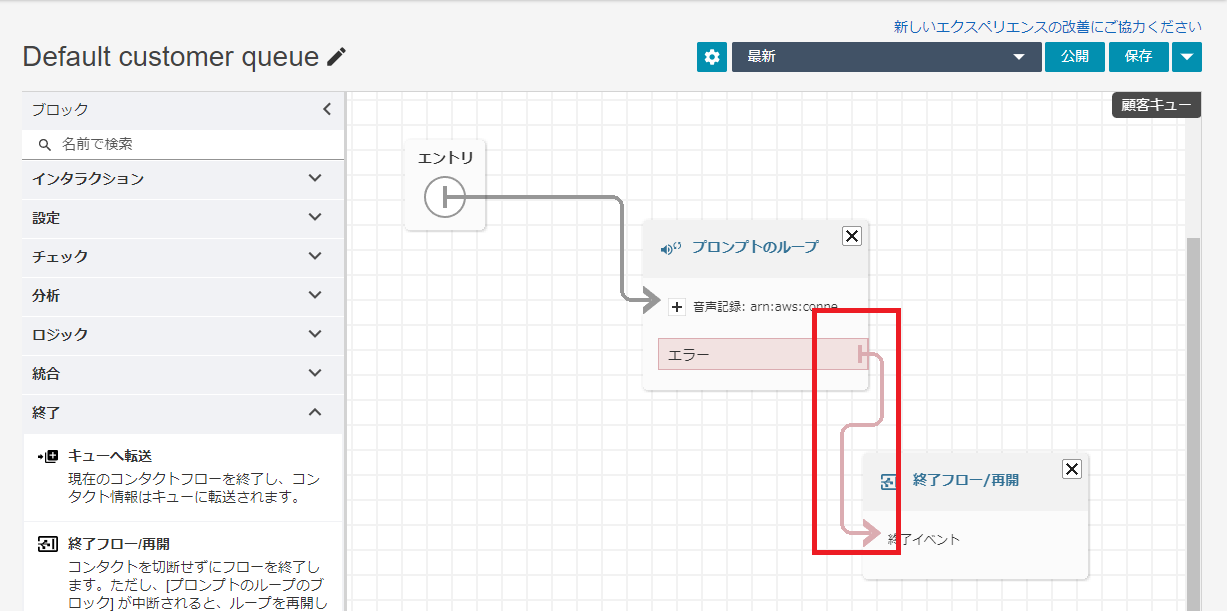Click the 公開 publish button
The height and width of the screenshot is (611, 1227).
coord(1075,57)
